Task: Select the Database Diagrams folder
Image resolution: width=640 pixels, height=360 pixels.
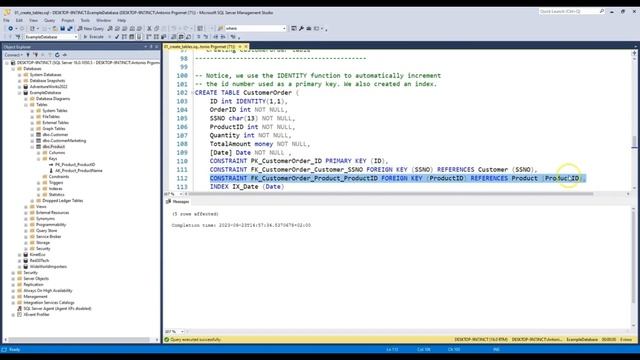Action: [x=53, y=98]
